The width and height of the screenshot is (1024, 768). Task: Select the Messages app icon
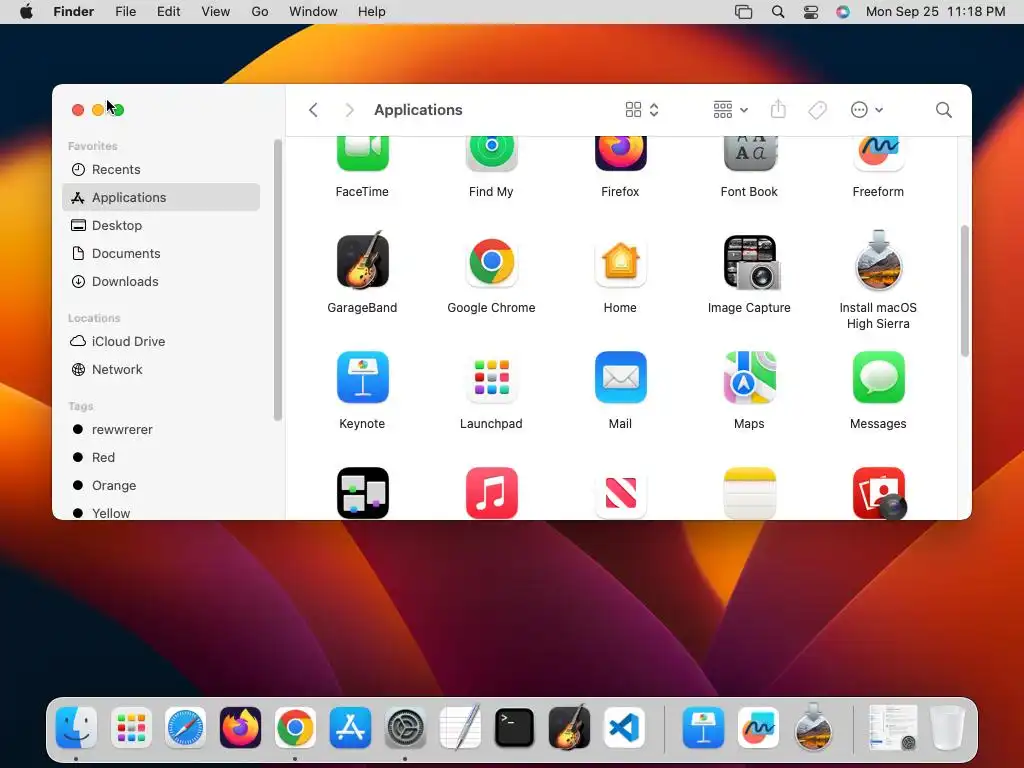pyautogui.click(x=878, y=377)
